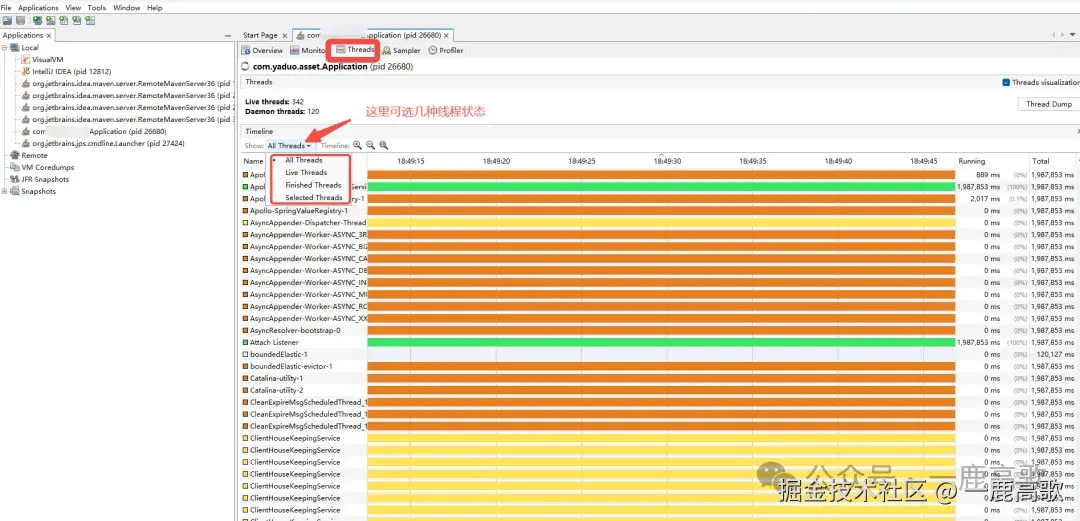Switch to the Sampler tab
This screenshot has width=1080, height=521.
tap(402, 50)
